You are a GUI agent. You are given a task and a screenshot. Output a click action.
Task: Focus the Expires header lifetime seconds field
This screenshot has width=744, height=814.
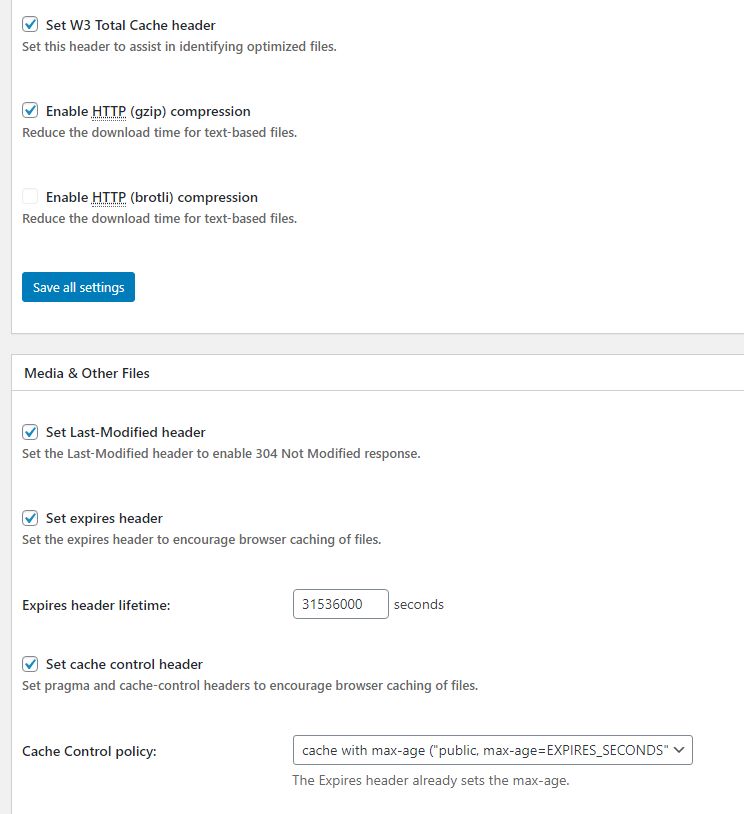point(341,604)
